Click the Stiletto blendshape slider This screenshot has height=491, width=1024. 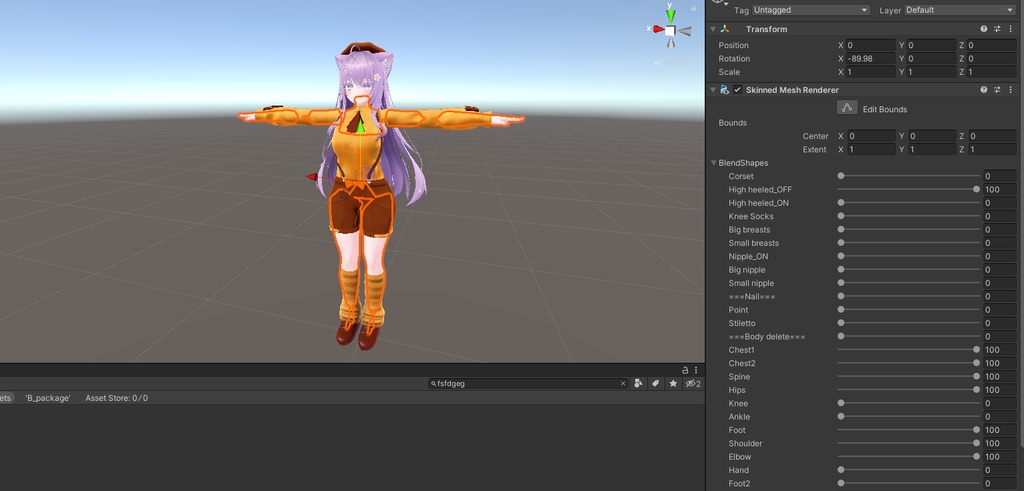pos(908,323)
